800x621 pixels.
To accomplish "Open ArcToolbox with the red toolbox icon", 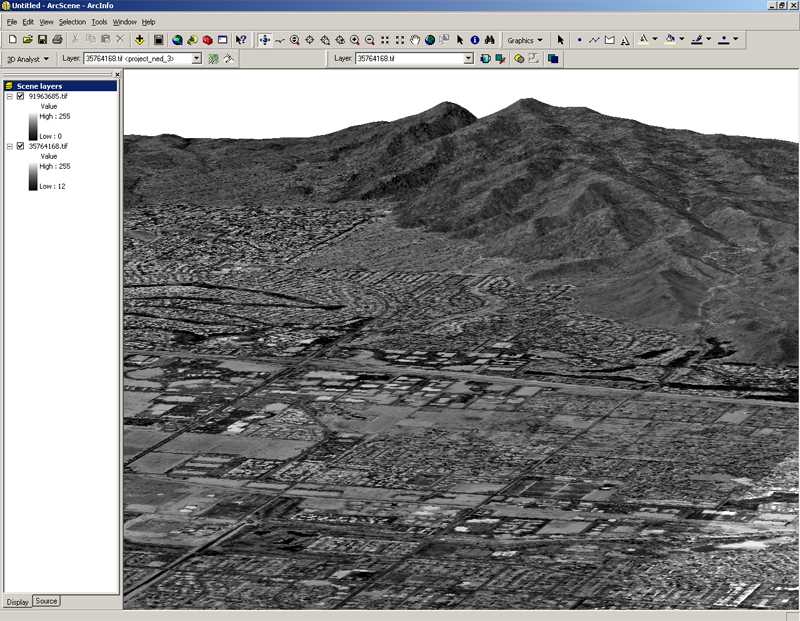I will pos(208,40).
